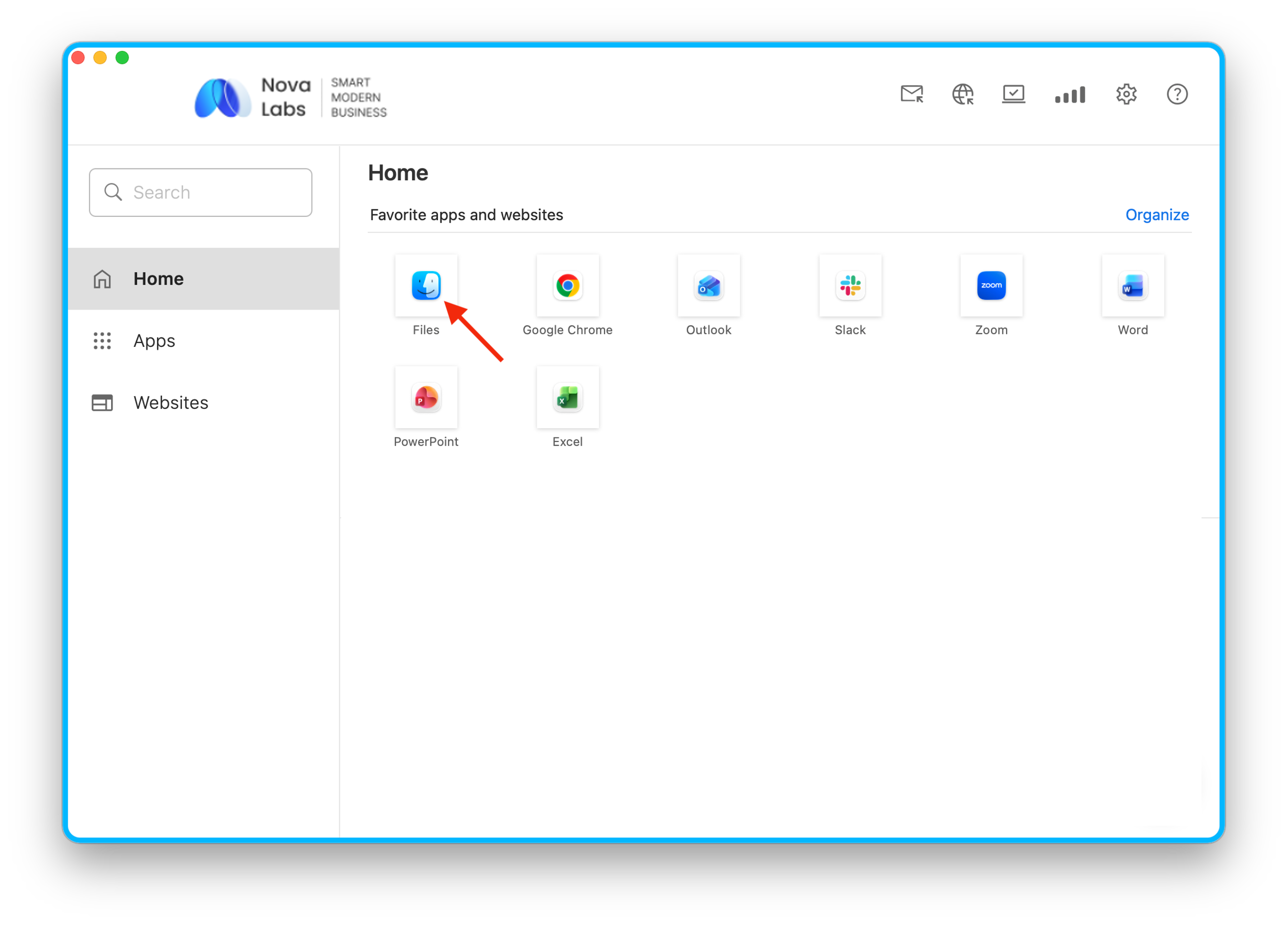Open the Files app icon
The width and height of the screenshot is (1288, 925).
click(x=426, y=285)
